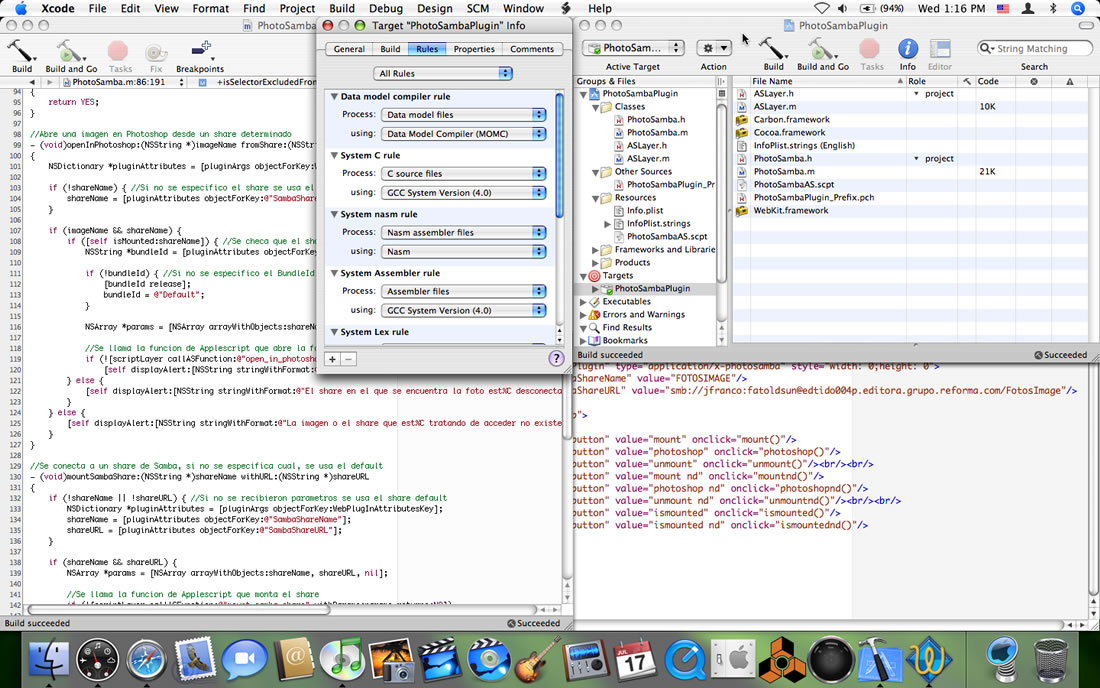Viewport: 1100px width, 688px height.
Task: Add a new rule with plus button
Action: click(x=333, y=358)
